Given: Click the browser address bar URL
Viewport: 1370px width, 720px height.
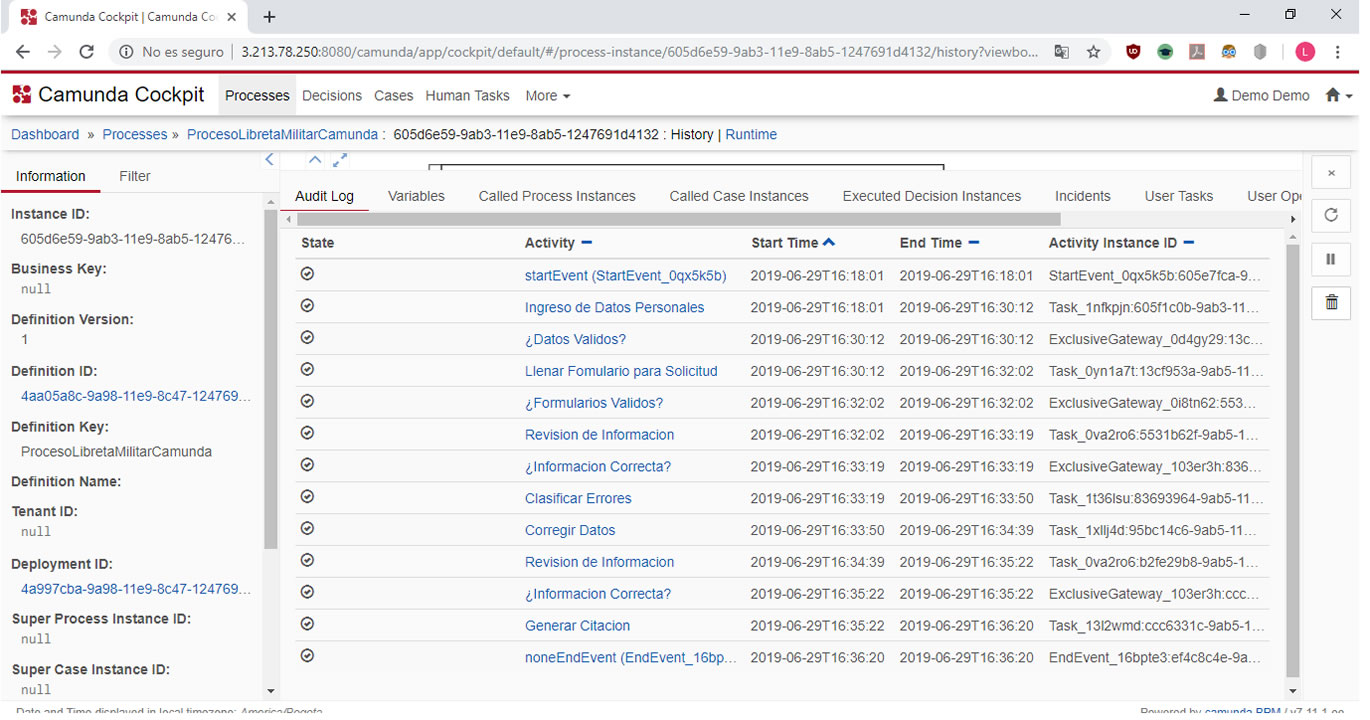Looking at the screenshot, I should pos(640,52).
